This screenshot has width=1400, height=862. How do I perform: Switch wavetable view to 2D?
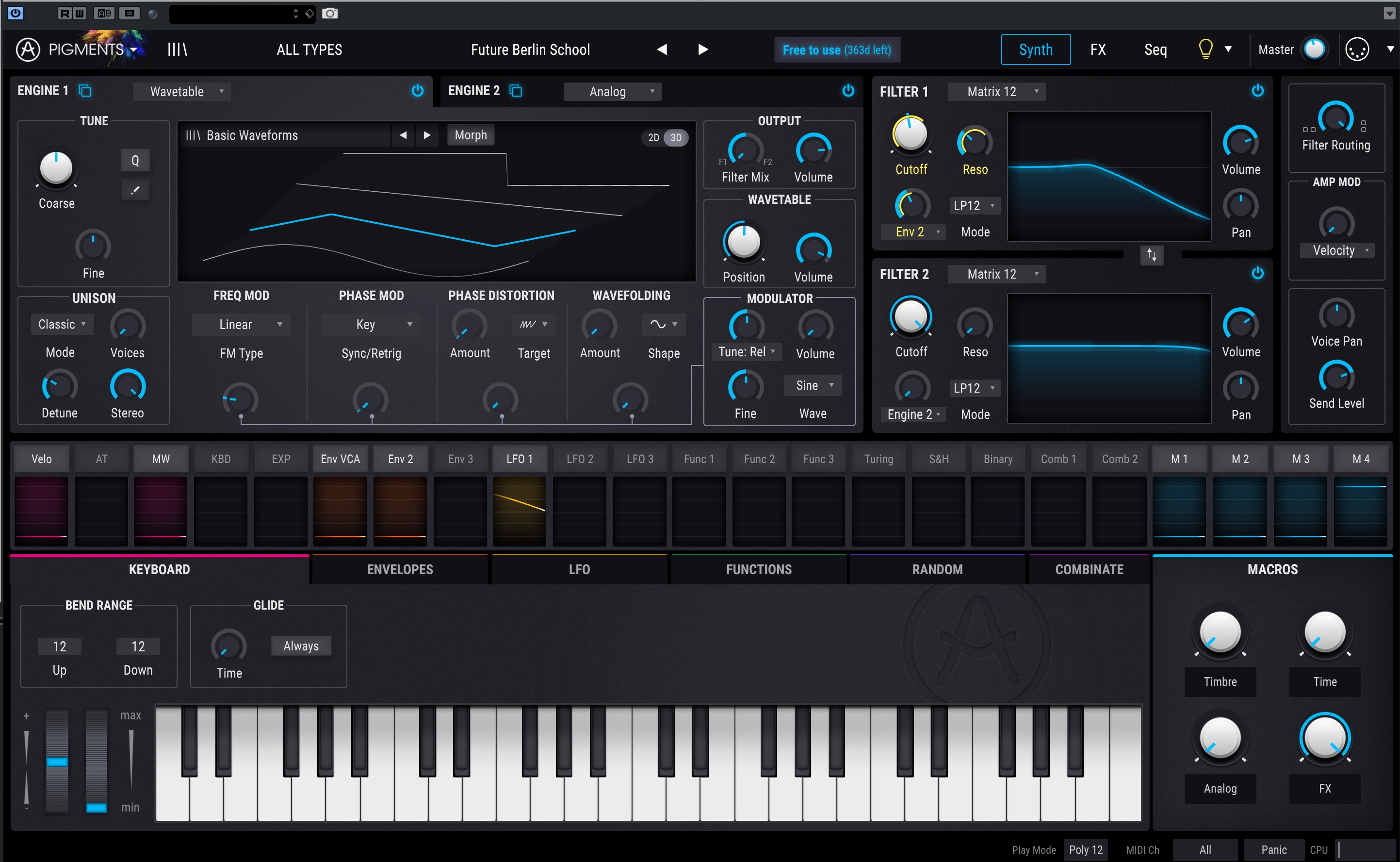click(653, 137)
